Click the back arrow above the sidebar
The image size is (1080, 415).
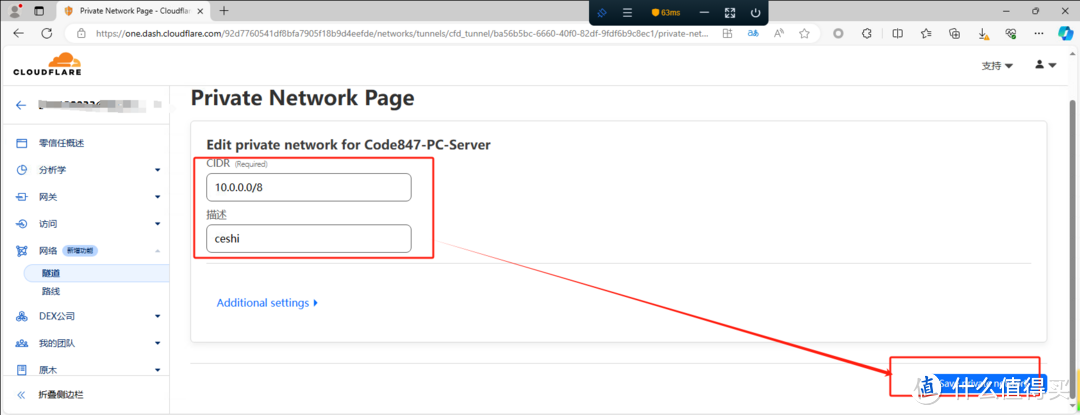pos(21,105)
